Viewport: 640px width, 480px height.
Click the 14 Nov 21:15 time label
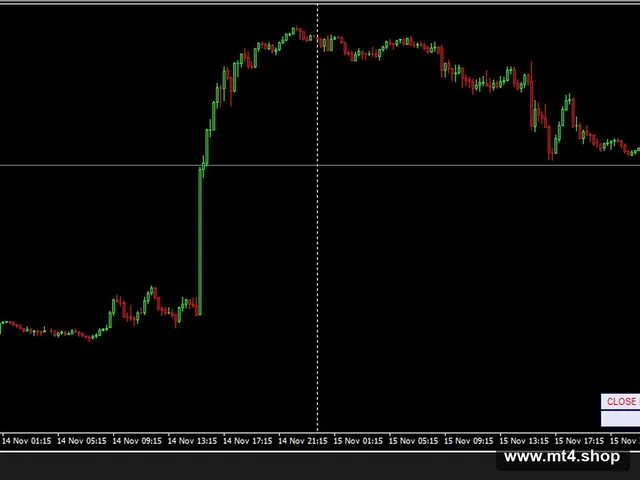[x=303, y=441]
